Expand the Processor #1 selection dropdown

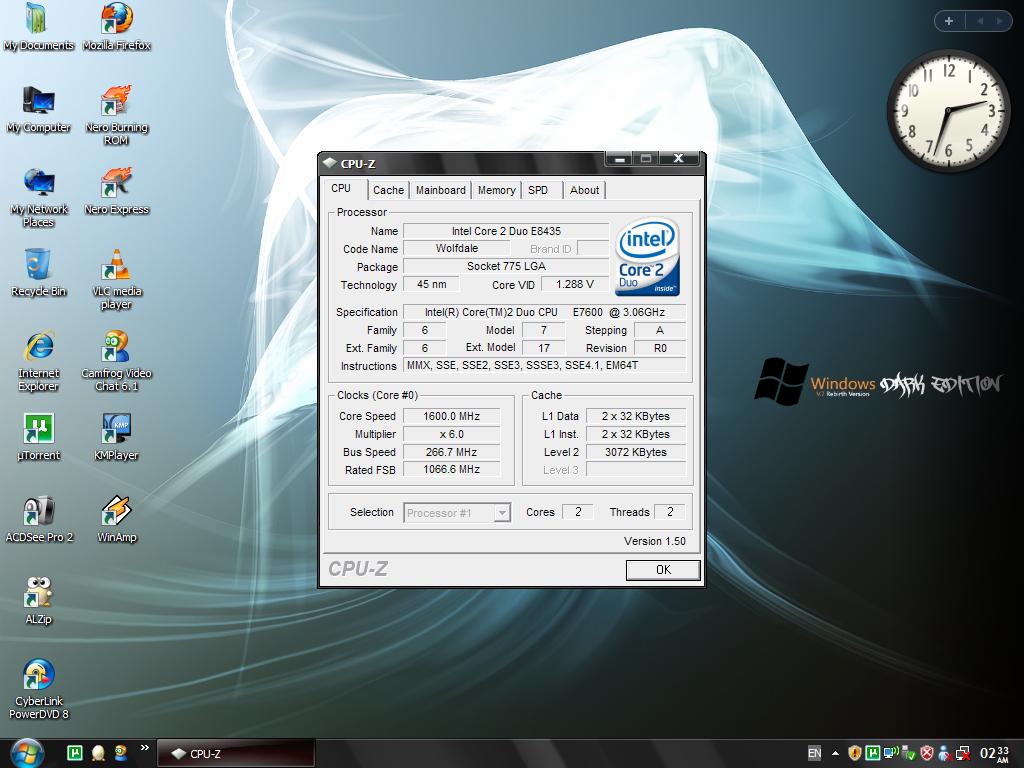[502, 513]
